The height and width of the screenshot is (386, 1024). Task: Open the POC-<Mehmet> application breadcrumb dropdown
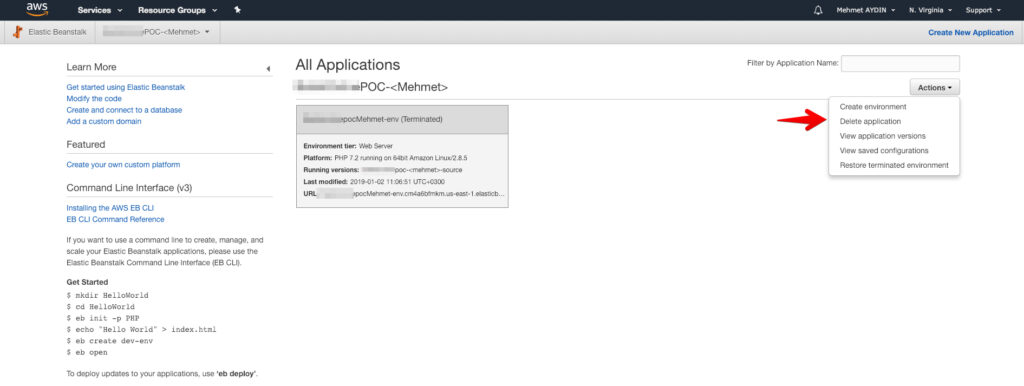157,32
